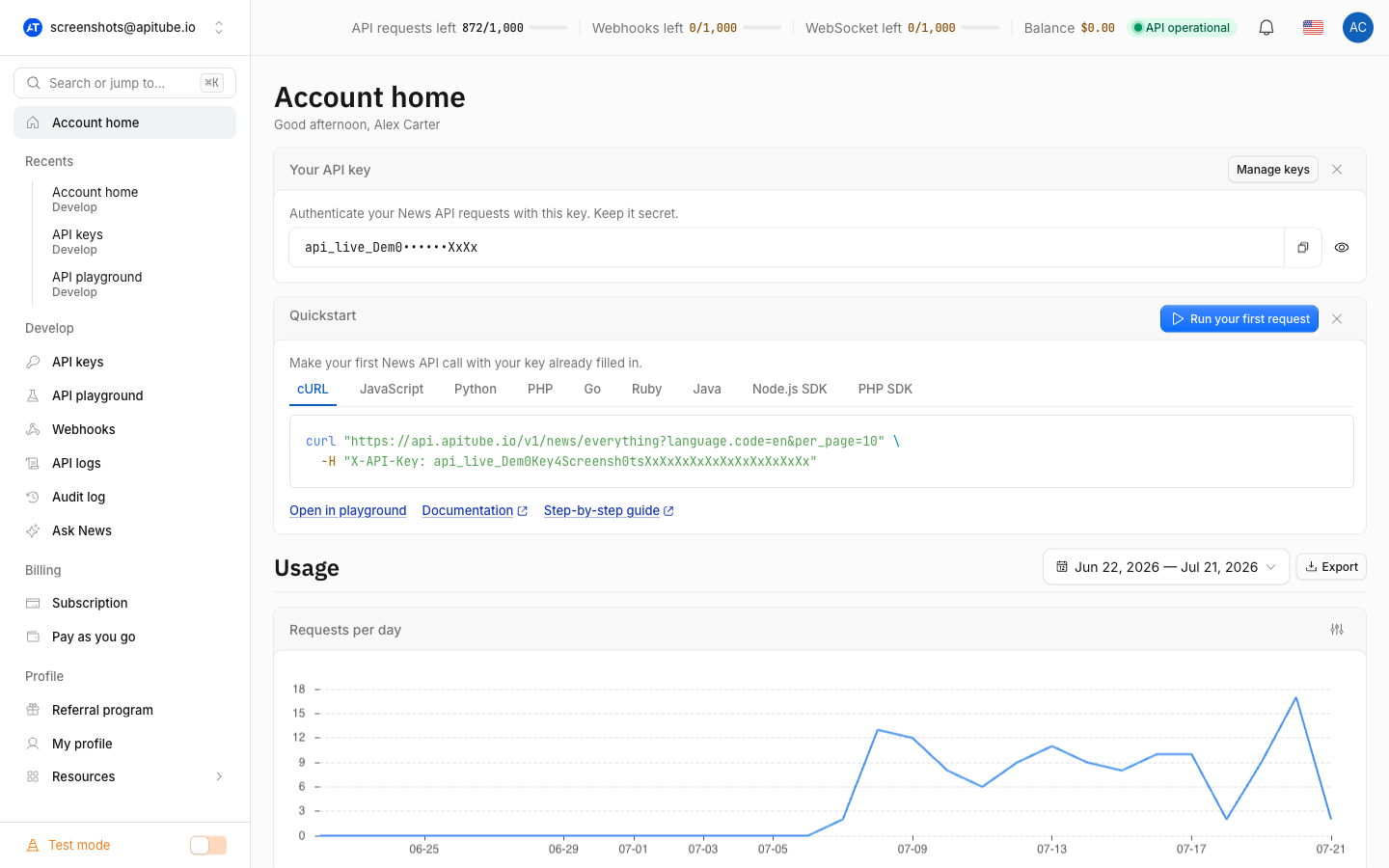
Task: Switch to the Java tab
Action: pyautogui.click(x=707, y=389)
